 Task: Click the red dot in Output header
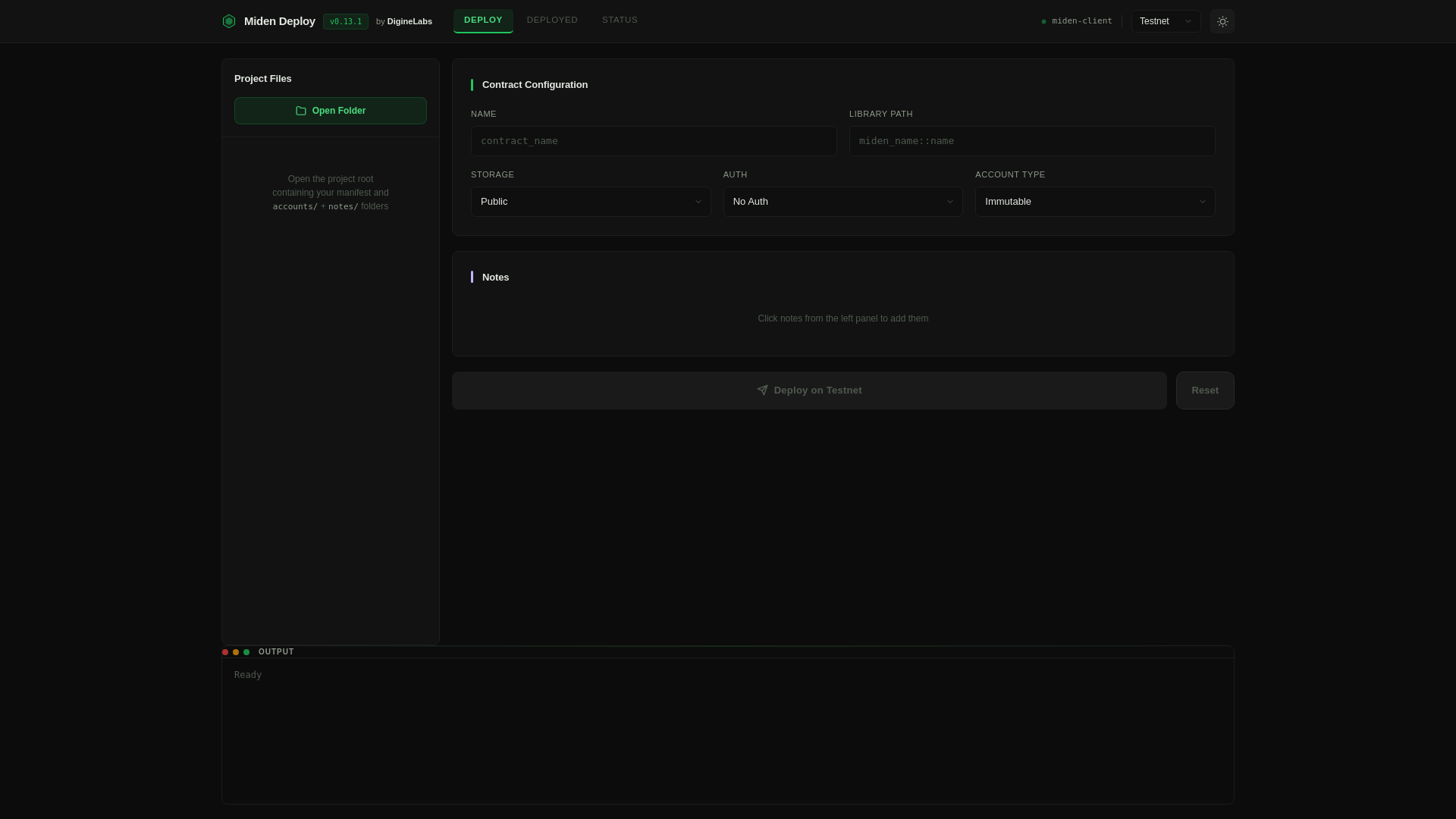pyautogui.click(x=225, y=652)
